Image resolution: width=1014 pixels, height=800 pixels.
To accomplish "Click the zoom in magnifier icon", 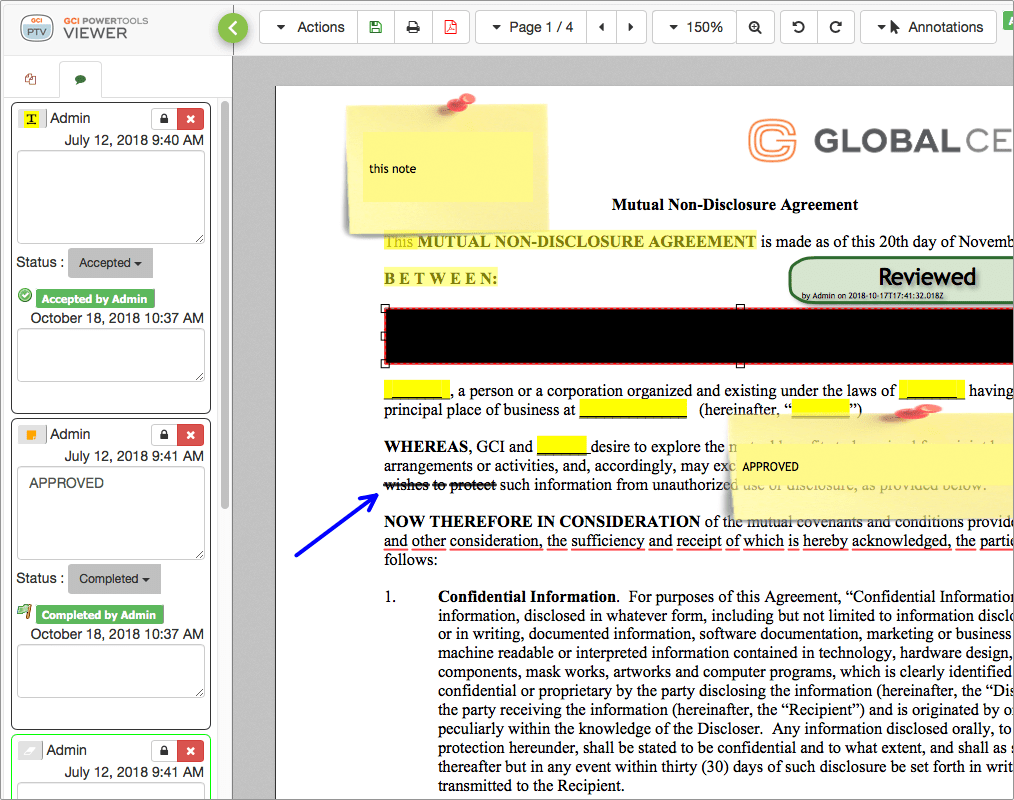I will click(x=755, y=27).
